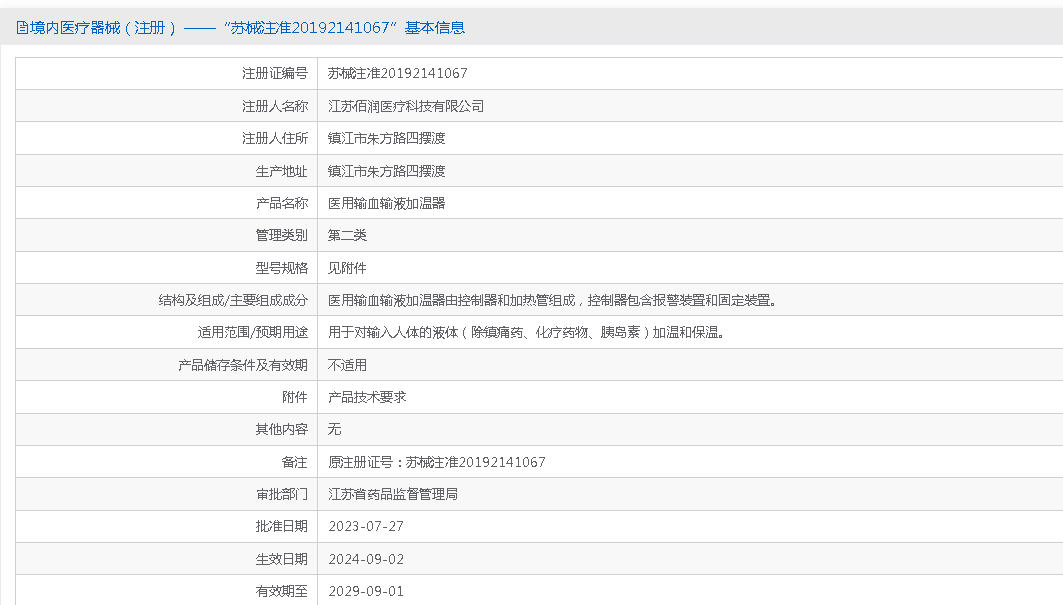Select the product name 医用输血输液加温器

click(x=386, y=203)
